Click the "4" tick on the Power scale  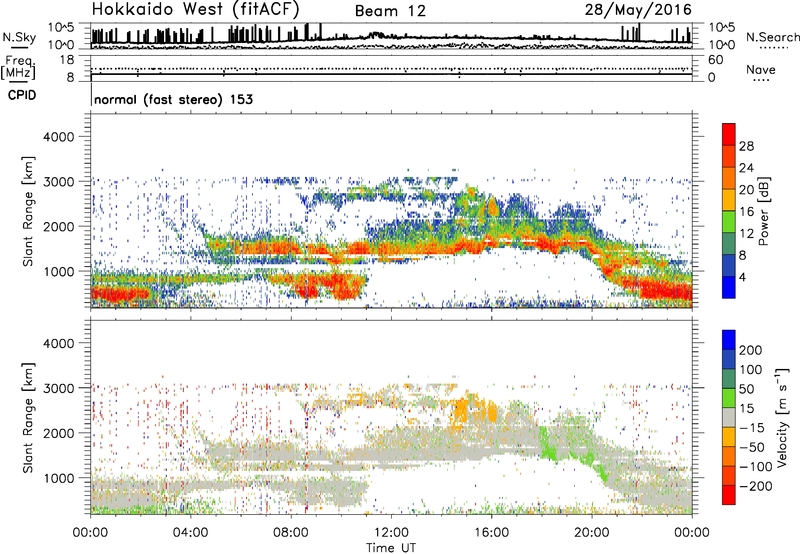pos(743,277)
